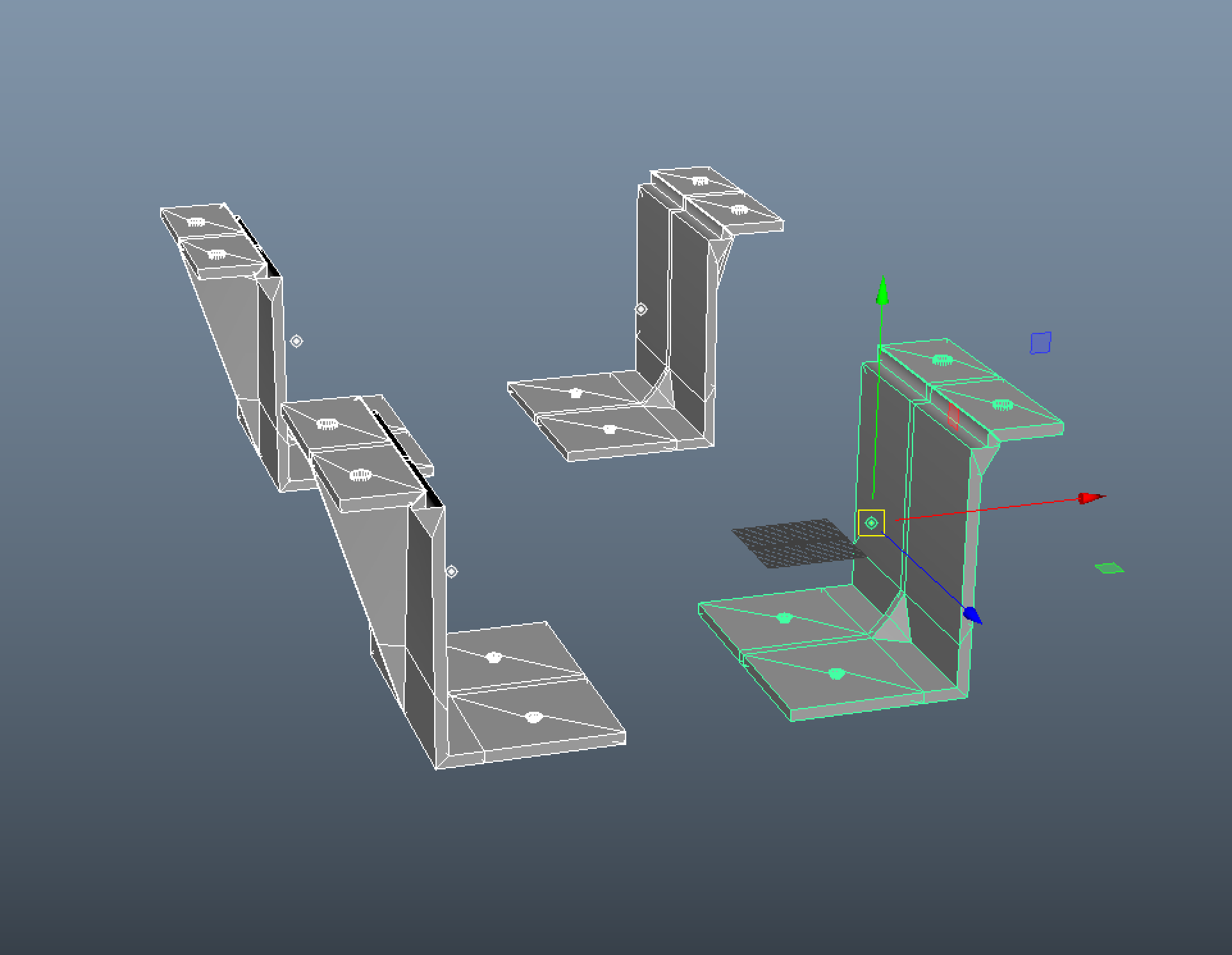Click the pivot marker beside the front-left bracket
Screen dimensions: 1232x955
(451, 571)
